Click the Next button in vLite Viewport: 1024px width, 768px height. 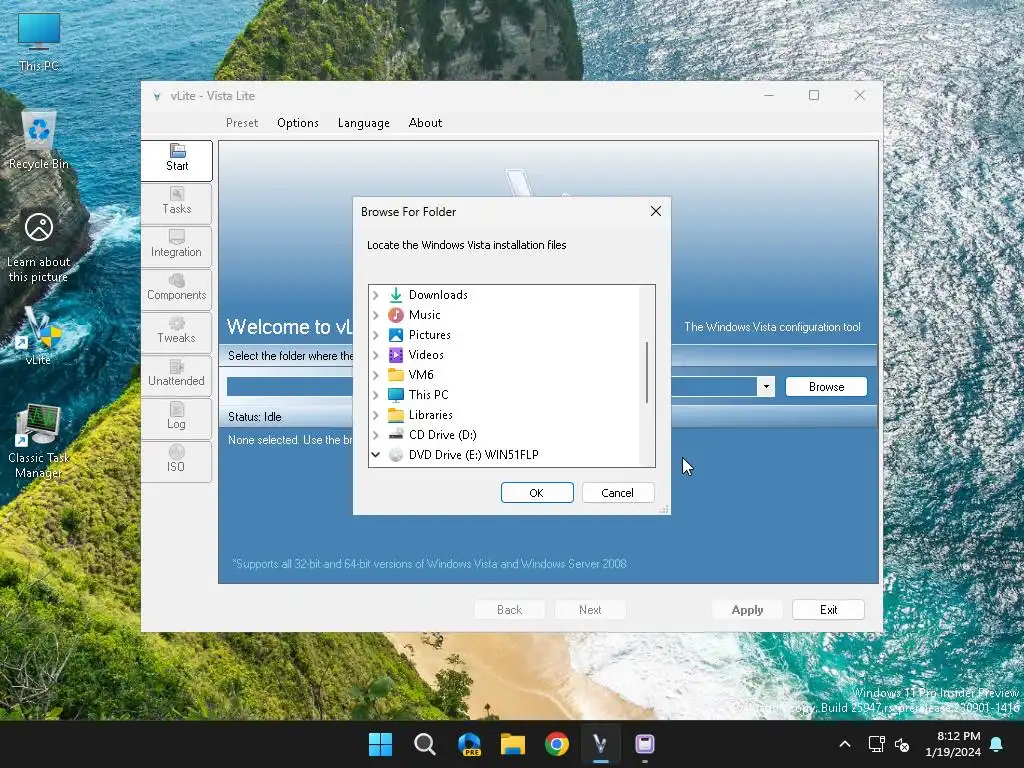[590, 609]
